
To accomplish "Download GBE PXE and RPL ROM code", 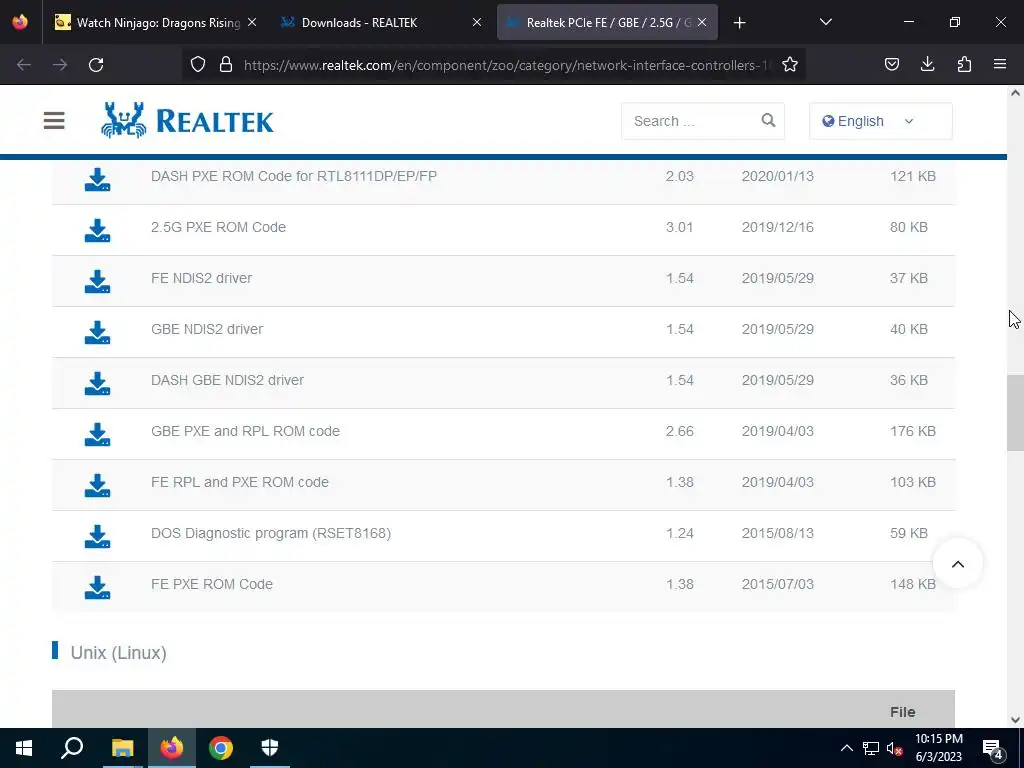I will pos(97,434).
